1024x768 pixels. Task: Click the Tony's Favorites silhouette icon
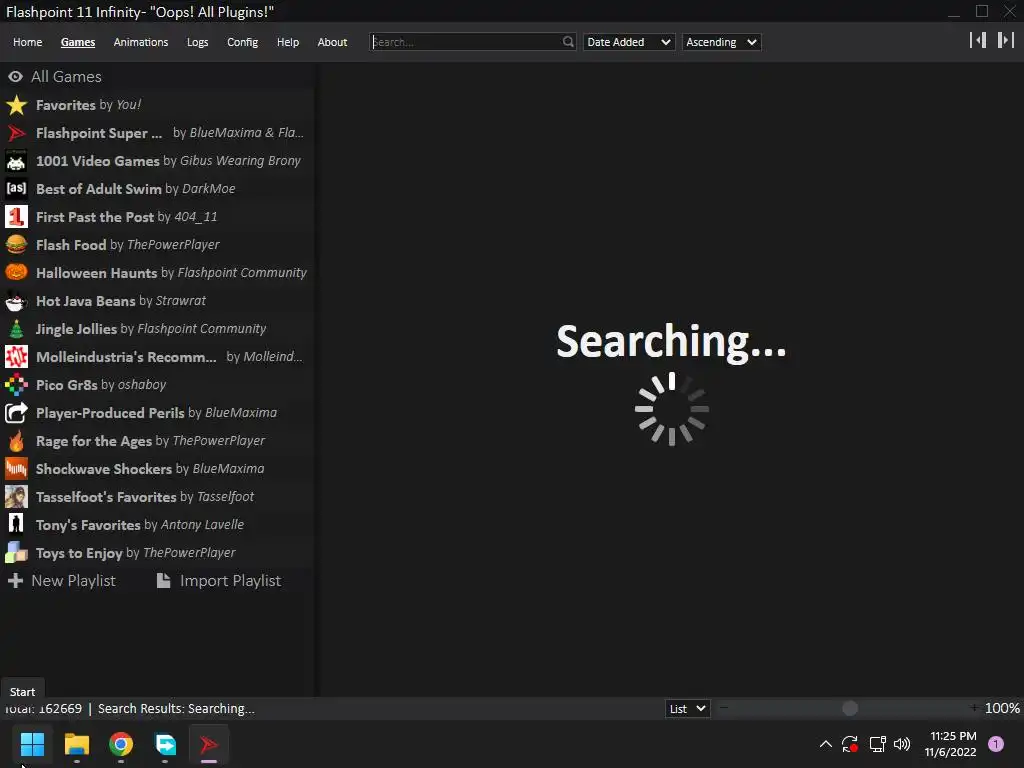(16, 525)
